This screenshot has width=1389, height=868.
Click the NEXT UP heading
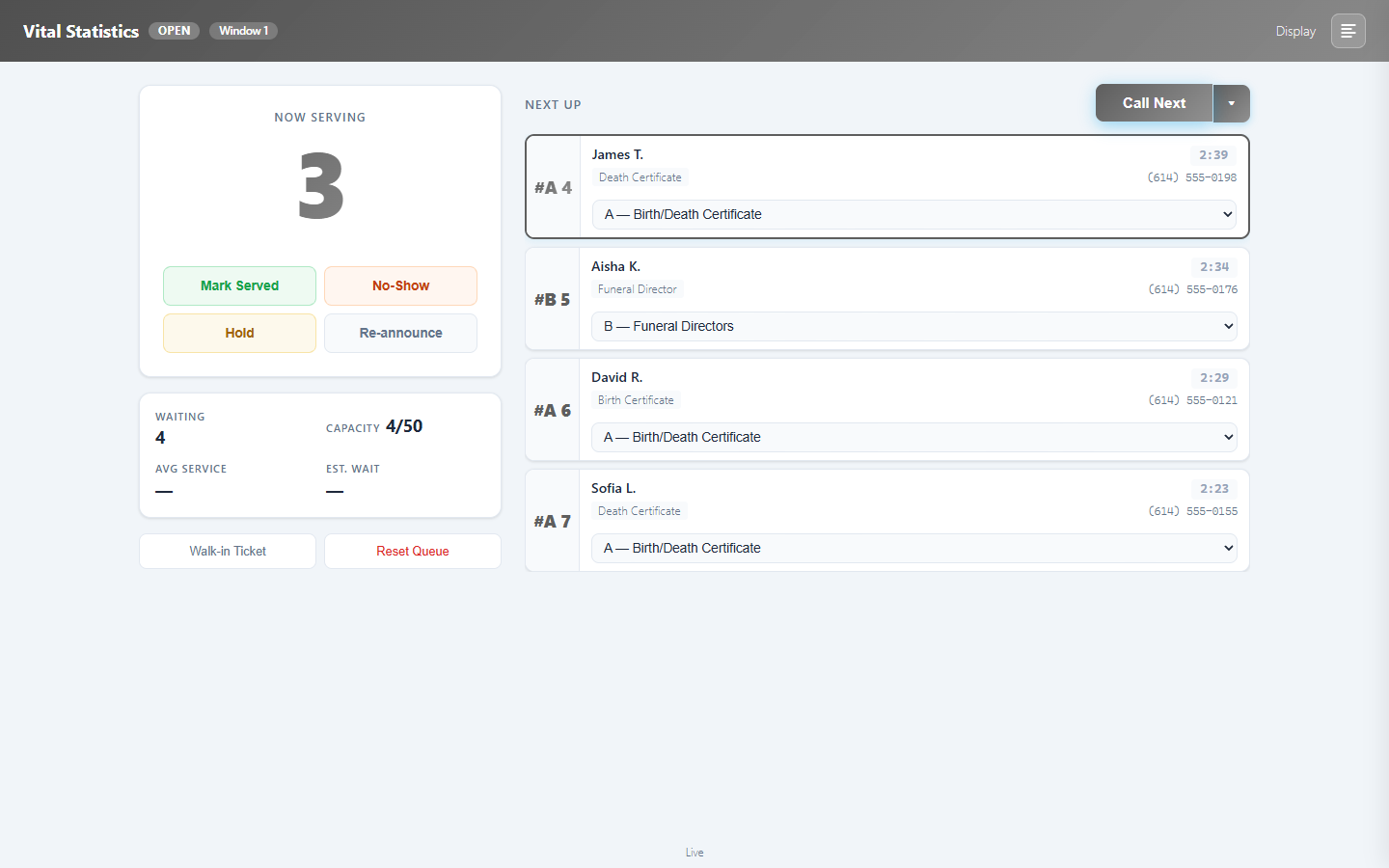pyautogui.click(x=553, y=104)
